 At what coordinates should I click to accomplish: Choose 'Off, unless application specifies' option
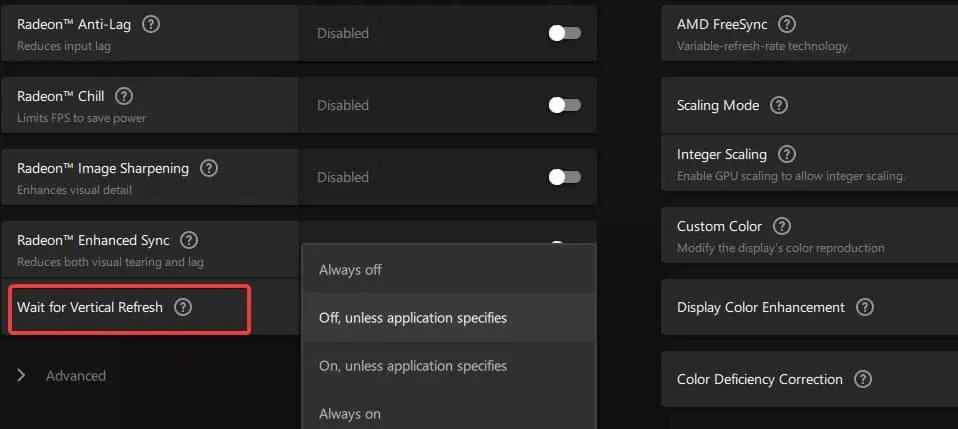coord(413,318)
